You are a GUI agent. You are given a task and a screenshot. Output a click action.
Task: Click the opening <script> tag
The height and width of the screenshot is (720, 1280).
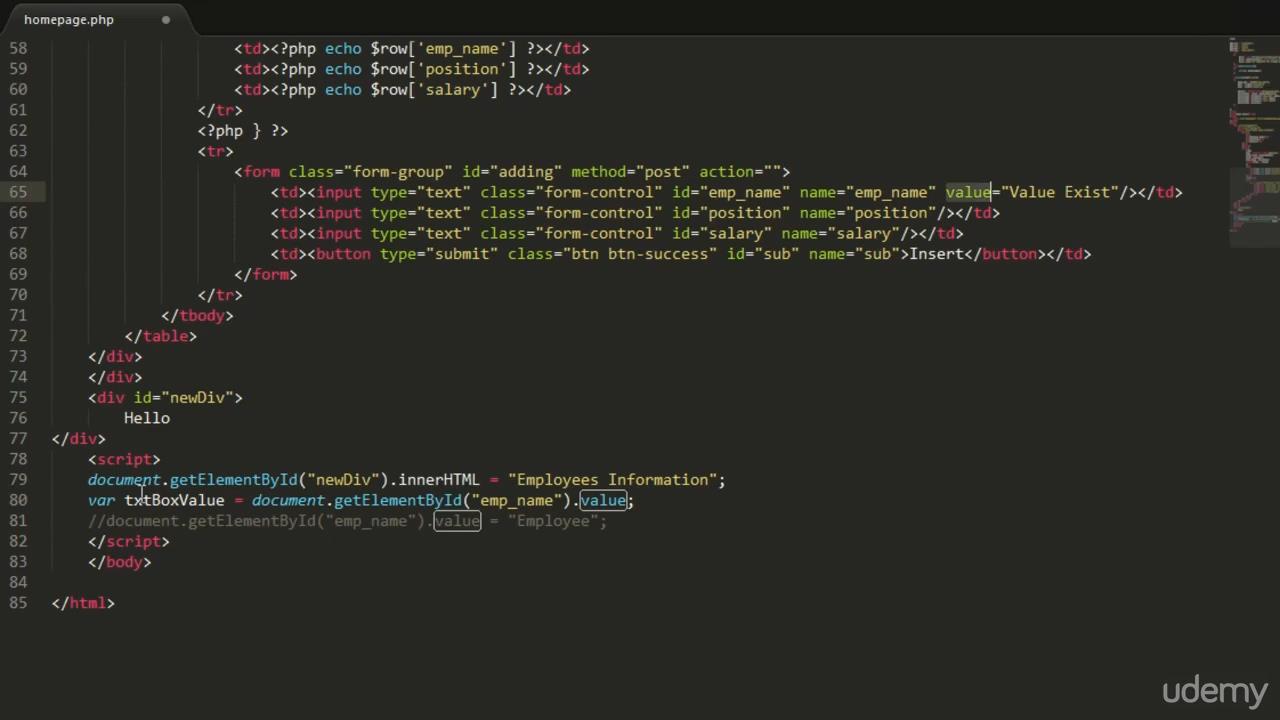(124, 459)
